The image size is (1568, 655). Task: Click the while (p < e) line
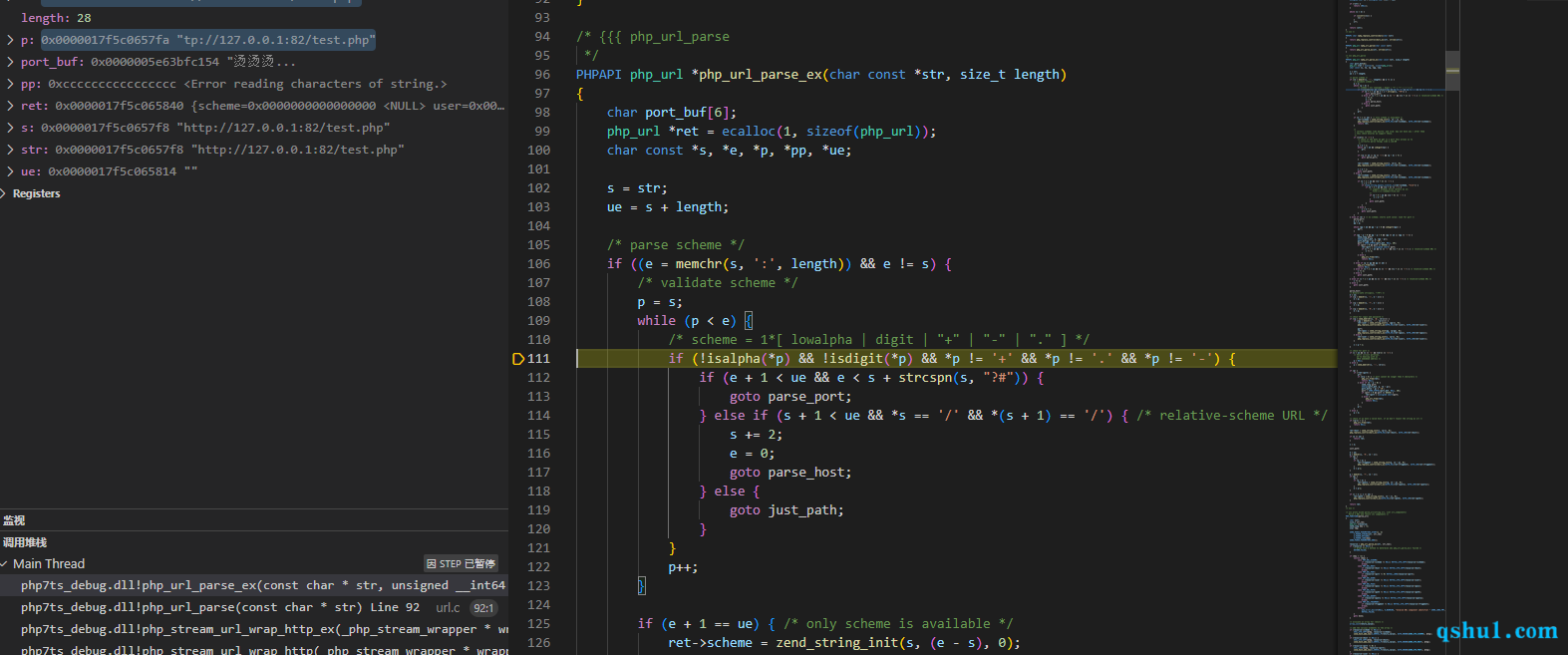click(695, 321)
